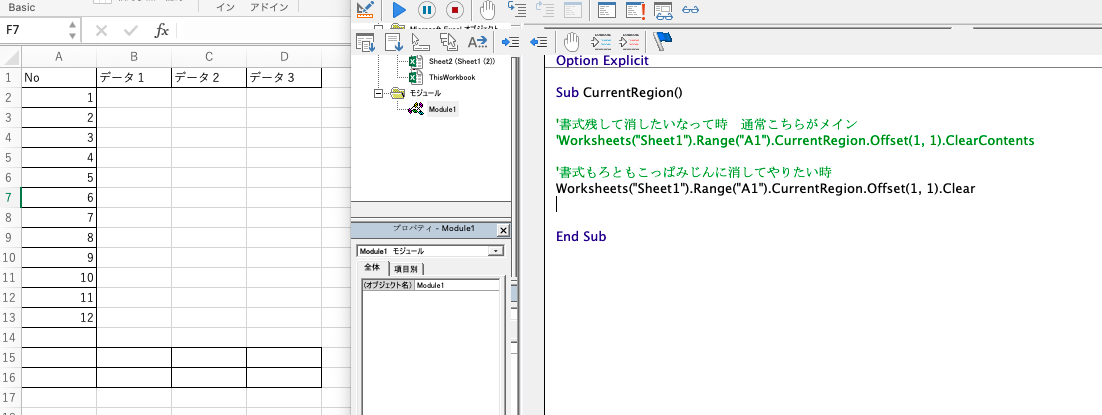Image resolution: width=1102 pixels, height=415 pixels.
Task: Click the 'Option Explicit' code line
Action: coord(602,60)
